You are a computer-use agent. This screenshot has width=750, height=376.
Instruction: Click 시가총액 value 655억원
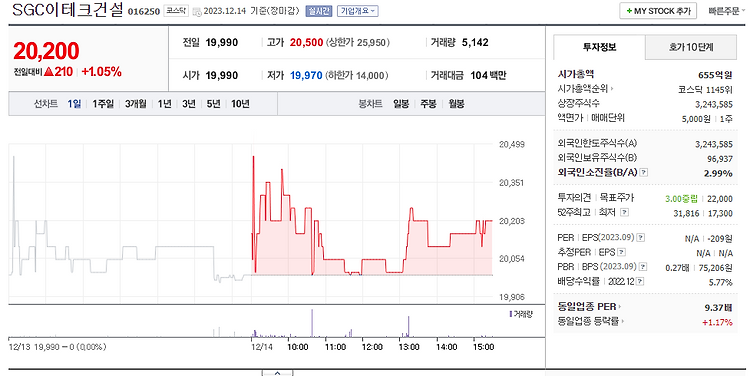click(715, 75)
